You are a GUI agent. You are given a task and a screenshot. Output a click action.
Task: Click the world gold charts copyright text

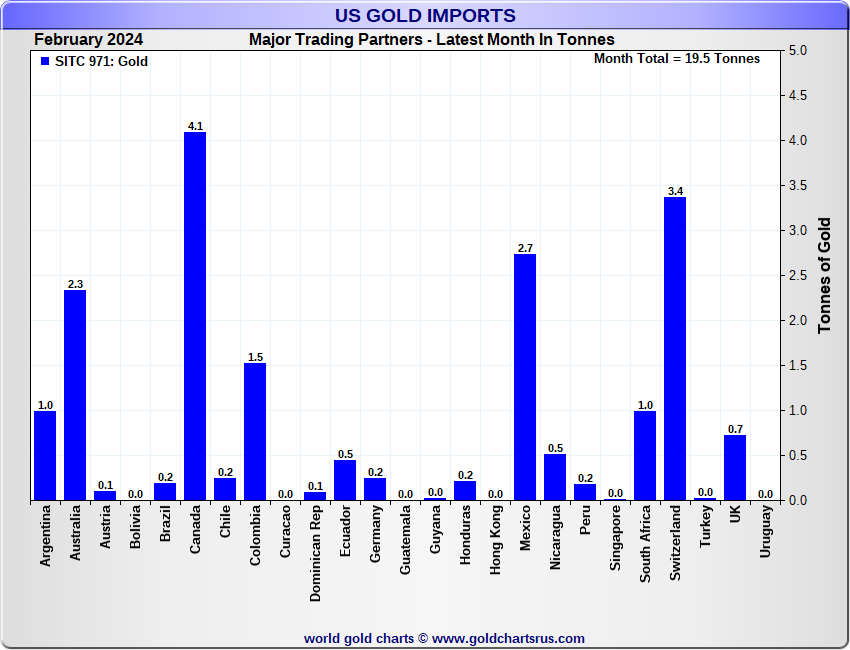point(445,639)
